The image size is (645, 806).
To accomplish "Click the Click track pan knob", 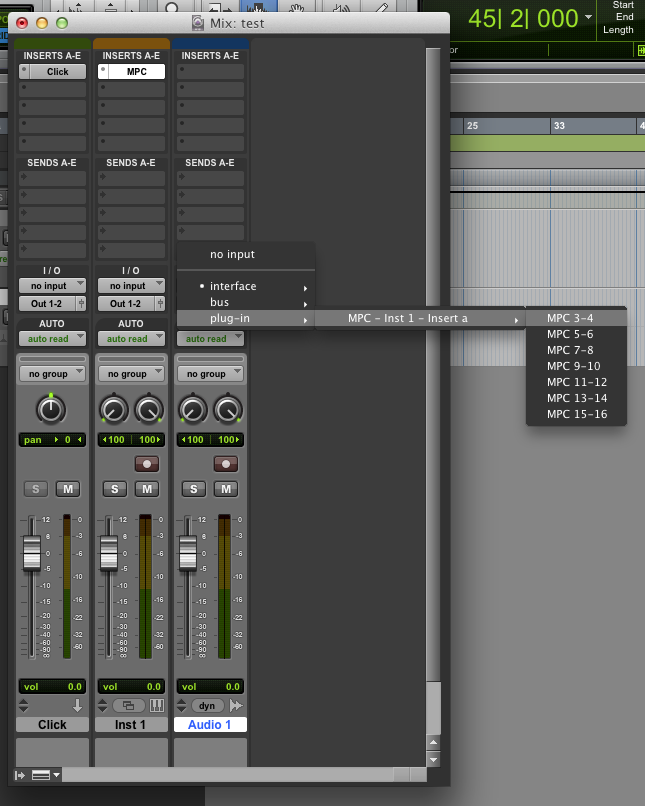I will 51,408.
